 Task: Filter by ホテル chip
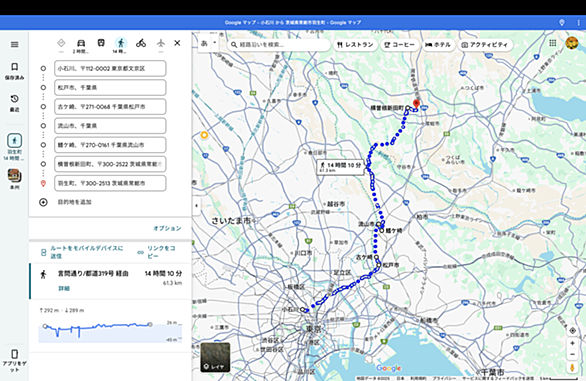click(437, 44)
